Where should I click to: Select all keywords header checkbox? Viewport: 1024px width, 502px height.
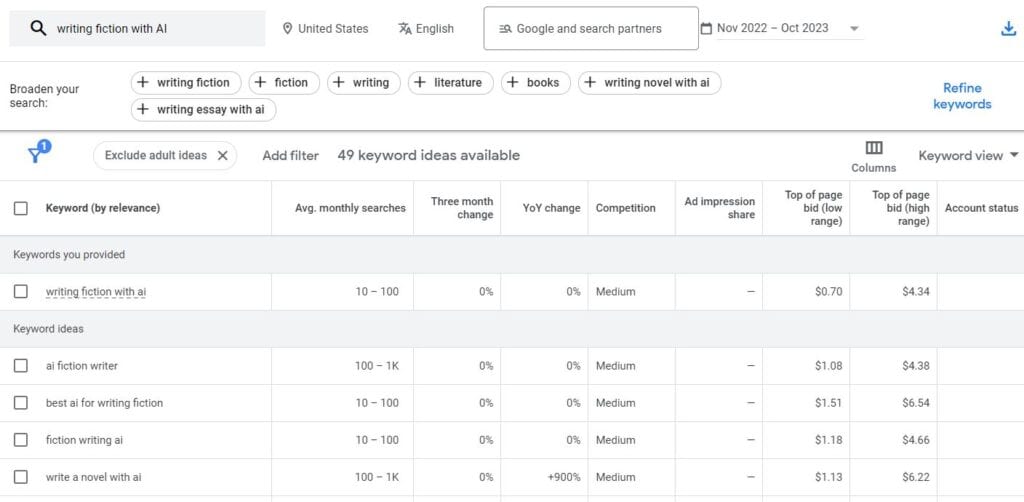pyautogui.click(x=21, y=208)
